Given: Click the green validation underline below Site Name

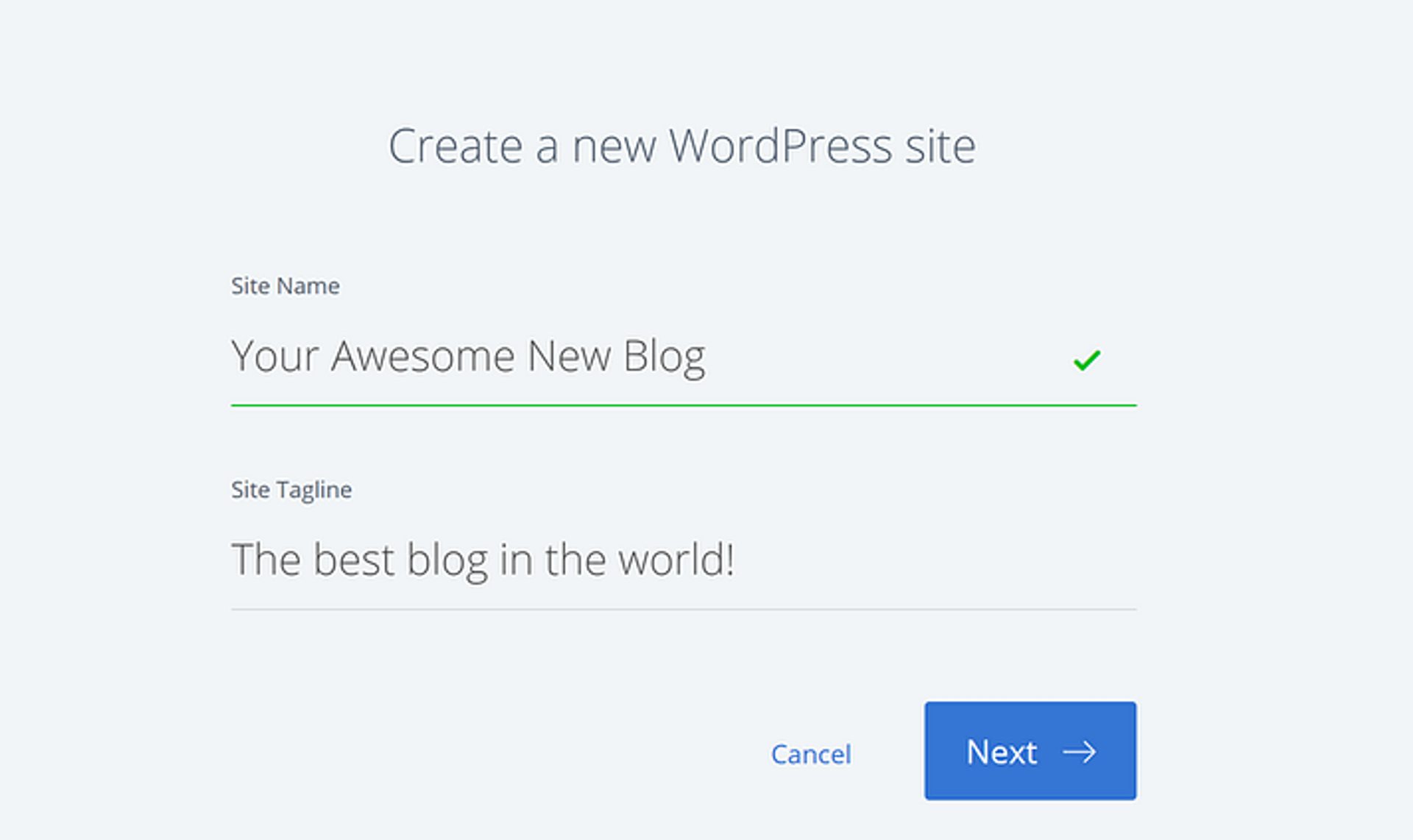Looking at the screenshot, I should [x=683, y=403].
